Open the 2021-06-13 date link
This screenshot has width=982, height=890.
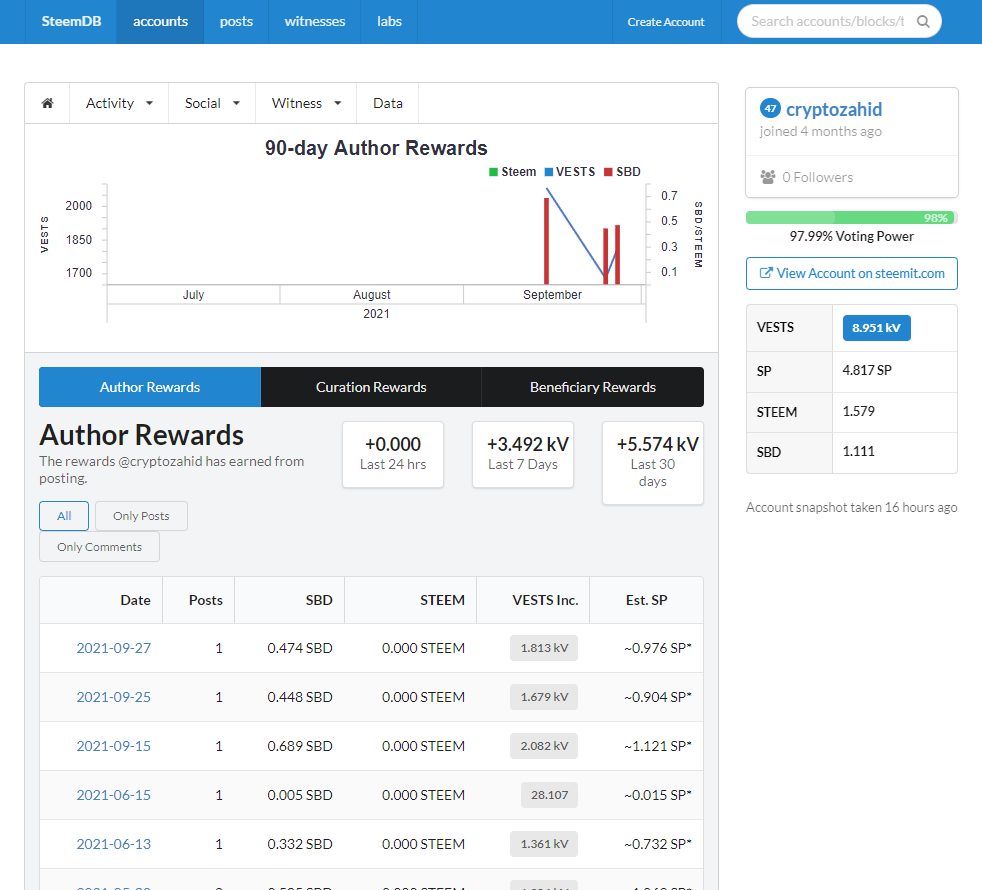point(113,844)
